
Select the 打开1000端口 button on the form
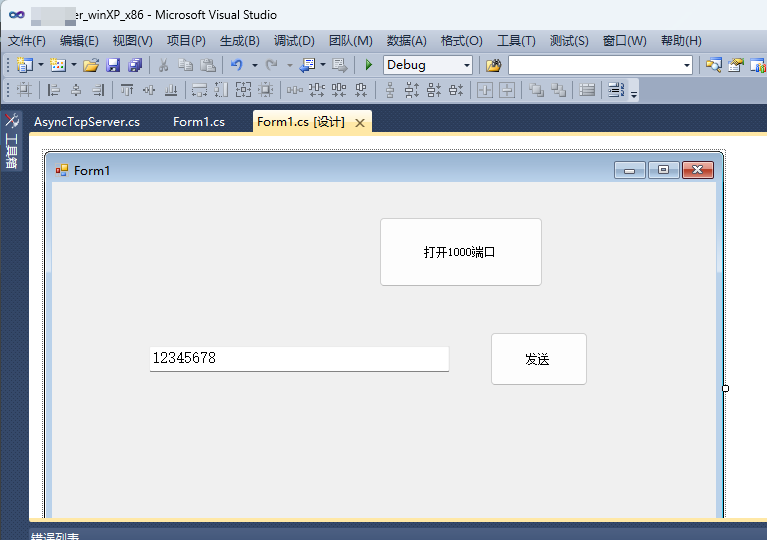click(461, 252)
